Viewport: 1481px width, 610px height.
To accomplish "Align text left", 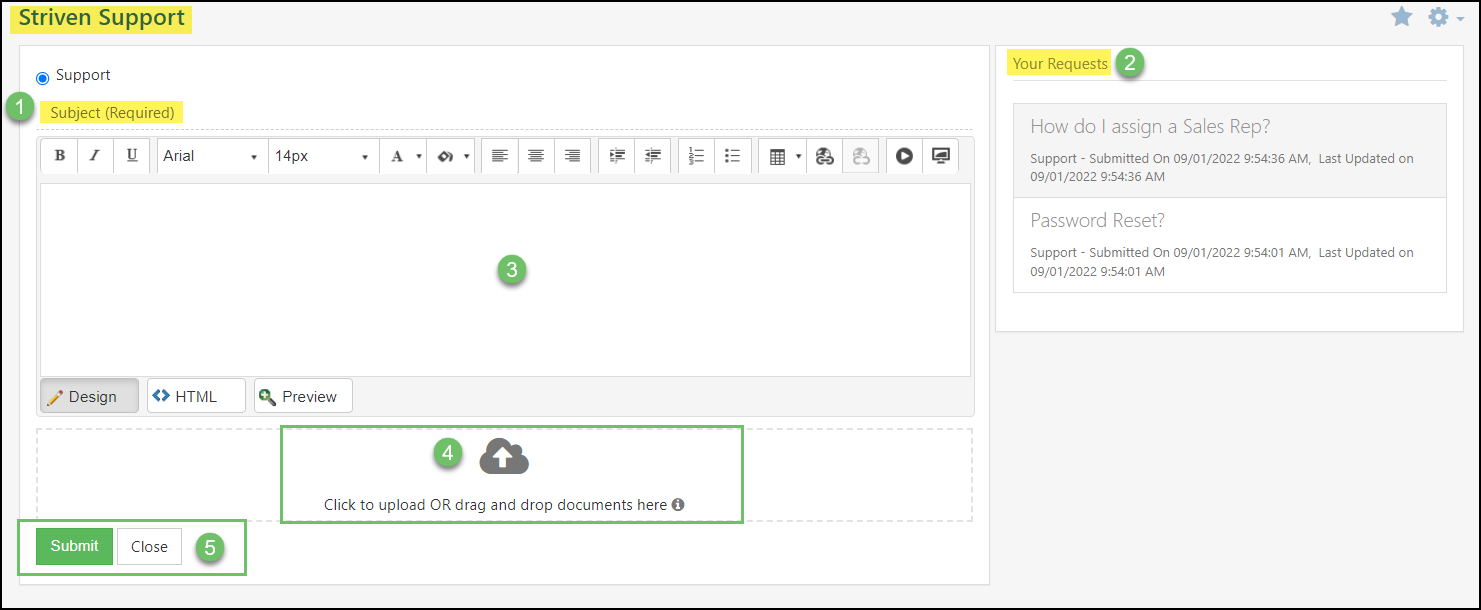I will [x=500, y=156].
